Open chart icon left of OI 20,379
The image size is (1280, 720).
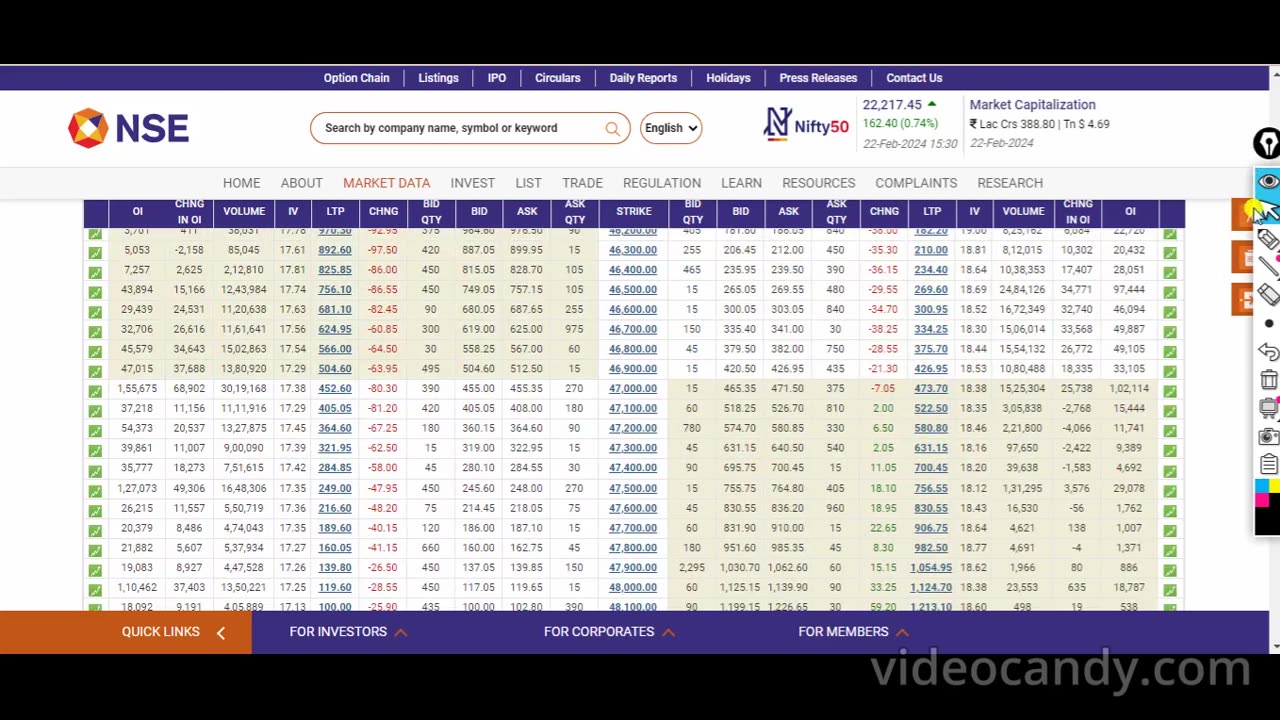(x=95, y=530)
